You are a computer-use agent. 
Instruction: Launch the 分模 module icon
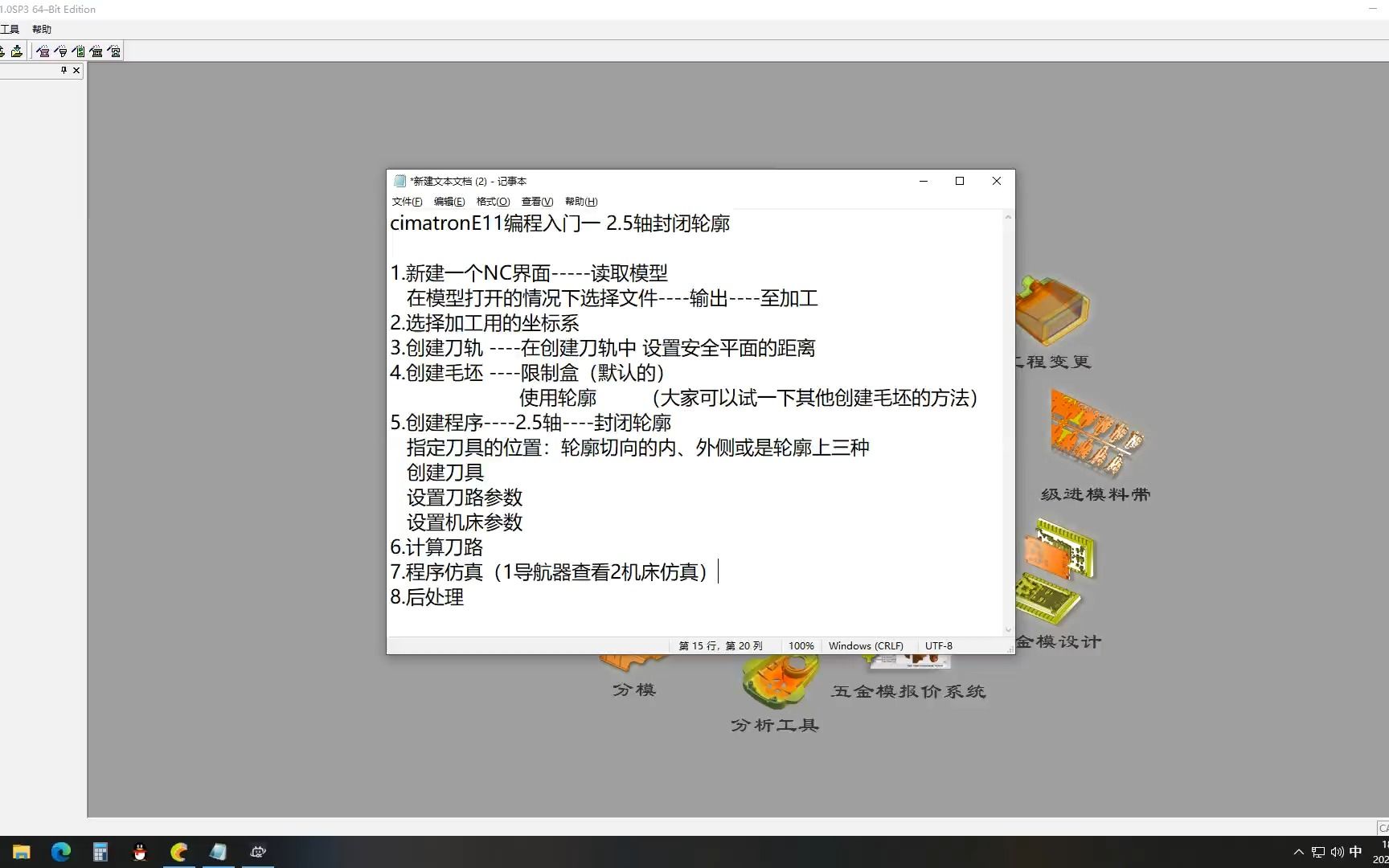point(633,667)
